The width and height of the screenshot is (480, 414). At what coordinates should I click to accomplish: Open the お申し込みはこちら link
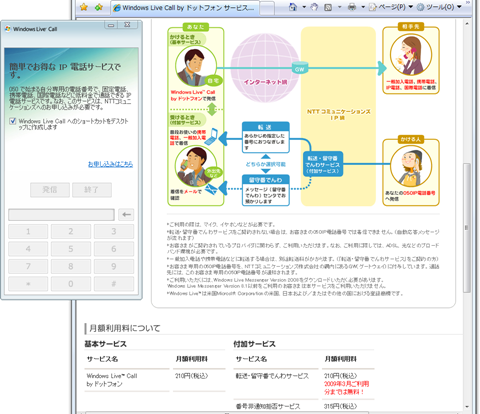[x=110, y=164]
